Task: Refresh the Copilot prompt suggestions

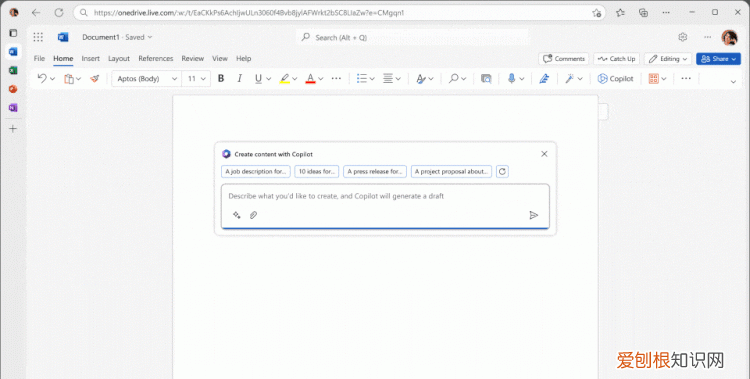Action: (502, 171)
